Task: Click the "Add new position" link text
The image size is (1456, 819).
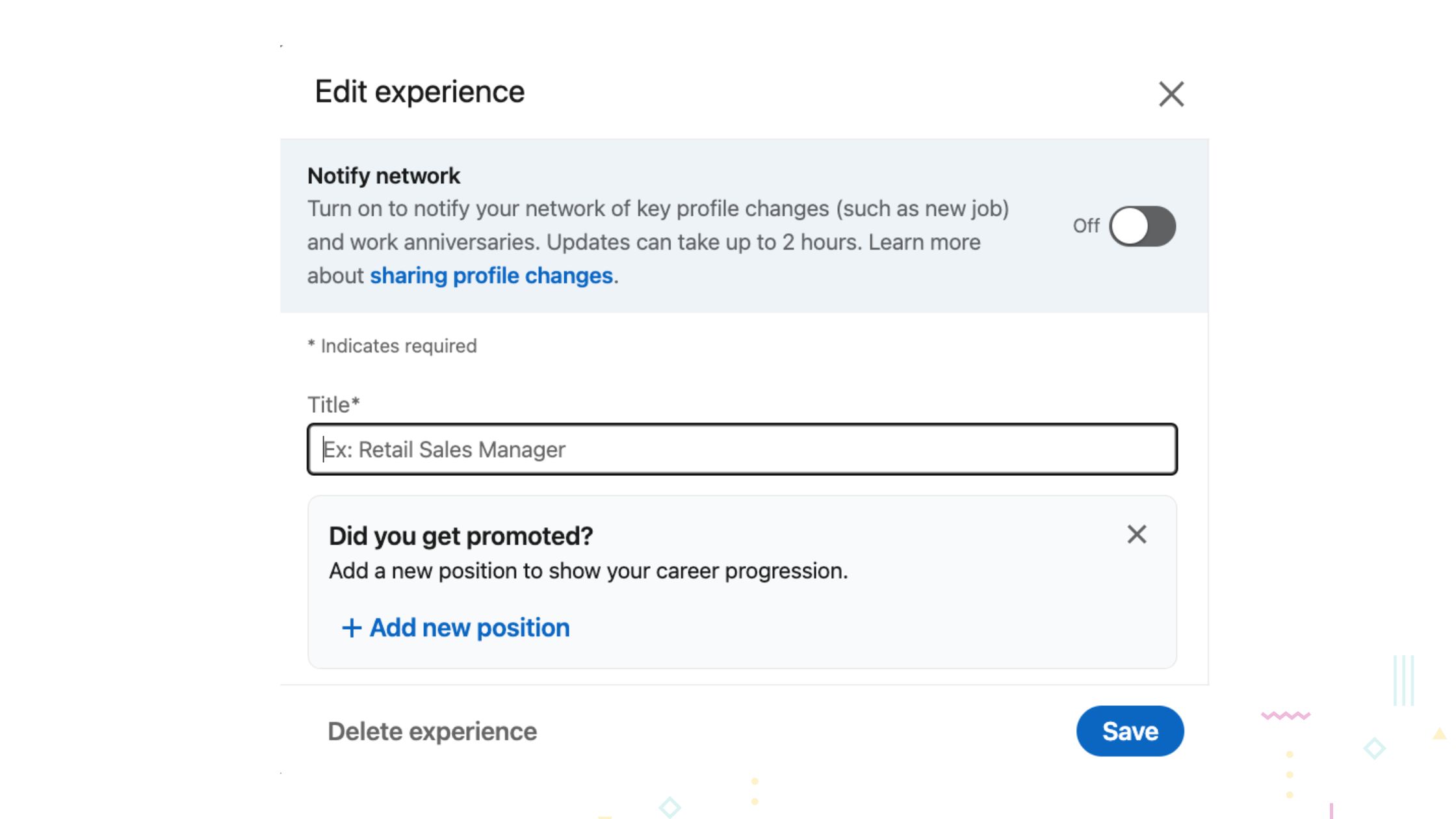Action: pos(469,628)
